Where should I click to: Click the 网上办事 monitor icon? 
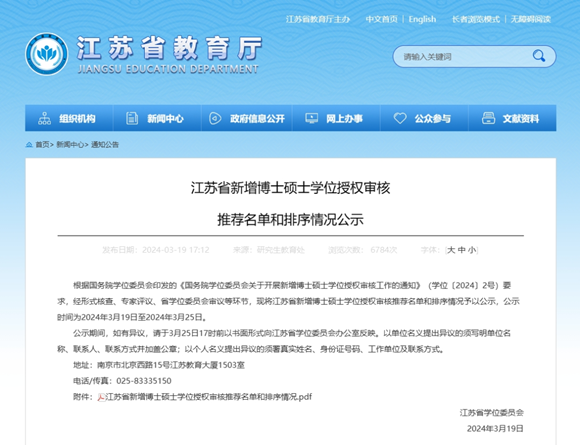click(311, 118)
